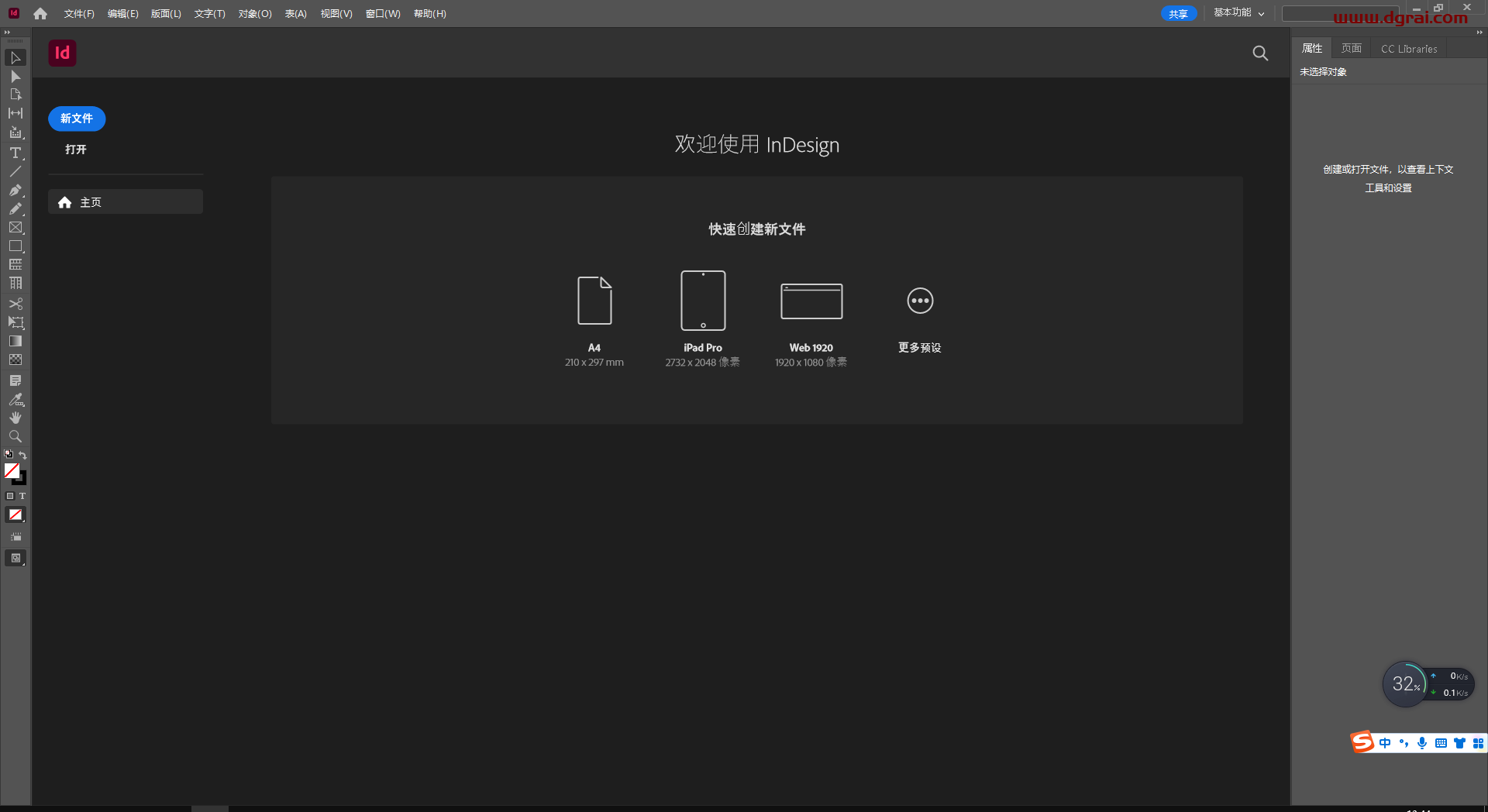The width and height of the screenshot is (1488, 812).
Task: Click the 新文件 button
Action: tap(76, 119)
